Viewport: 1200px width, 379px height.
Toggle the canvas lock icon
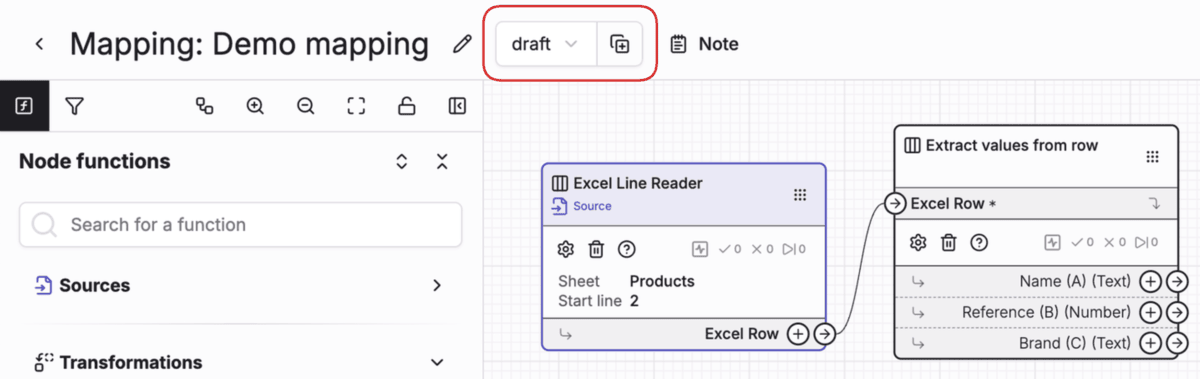coord(406,106)
